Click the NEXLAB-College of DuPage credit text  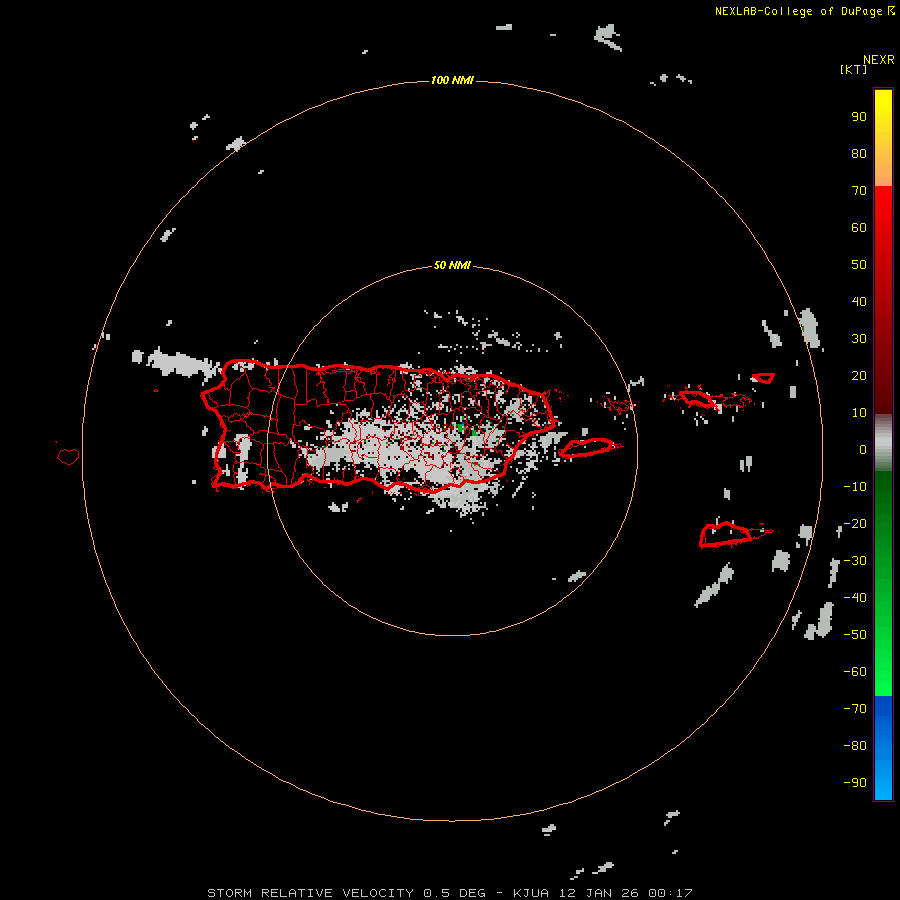click(x=799, y=11)
